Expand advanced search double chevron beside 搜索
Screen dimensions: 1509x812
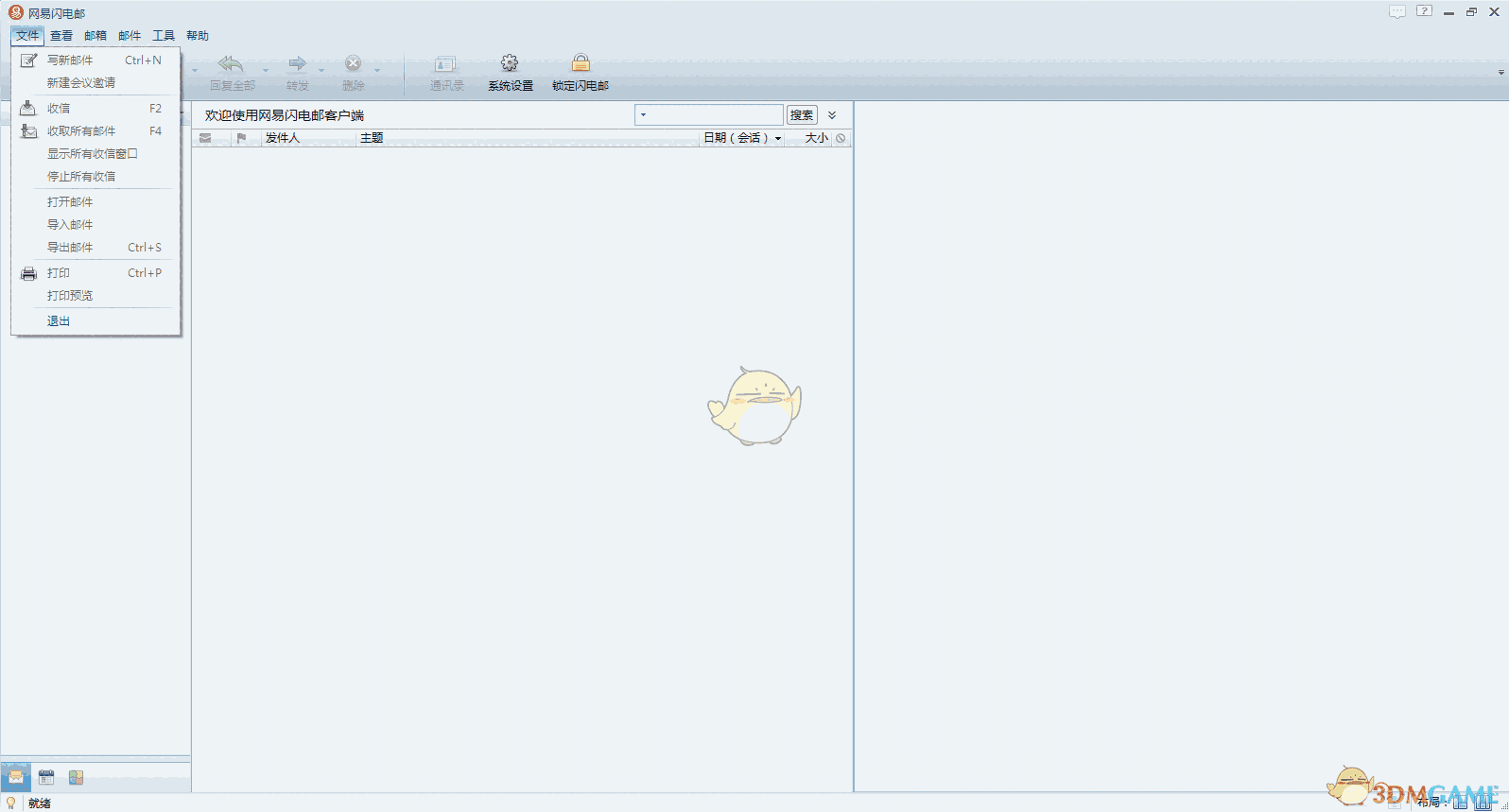pyautogui.click(x=832, y=115)
